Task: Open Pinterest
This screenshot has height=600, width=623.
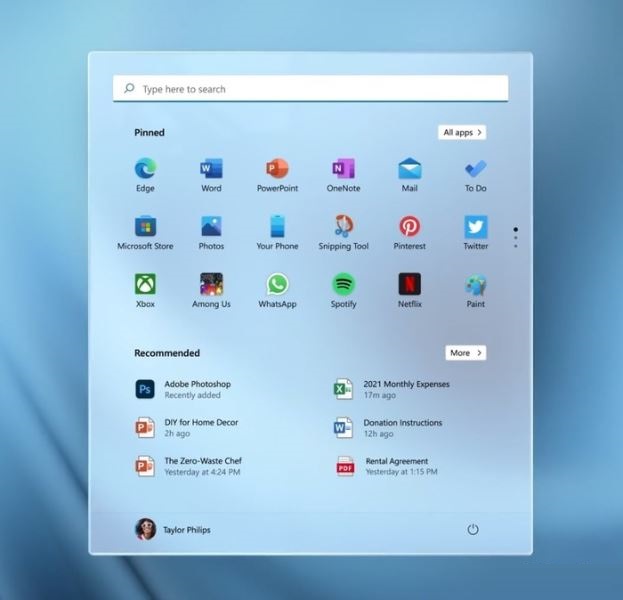Action: pos(410,233)
